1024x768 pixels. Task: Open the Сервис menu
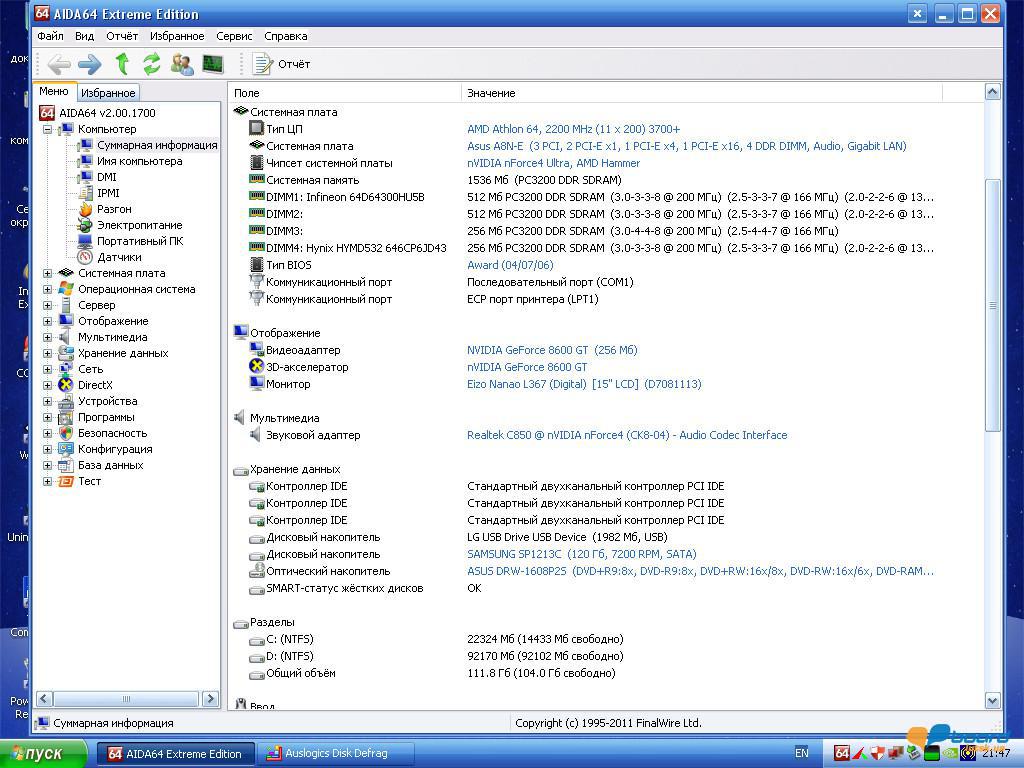pyautogui.click(x=234, y=36)
